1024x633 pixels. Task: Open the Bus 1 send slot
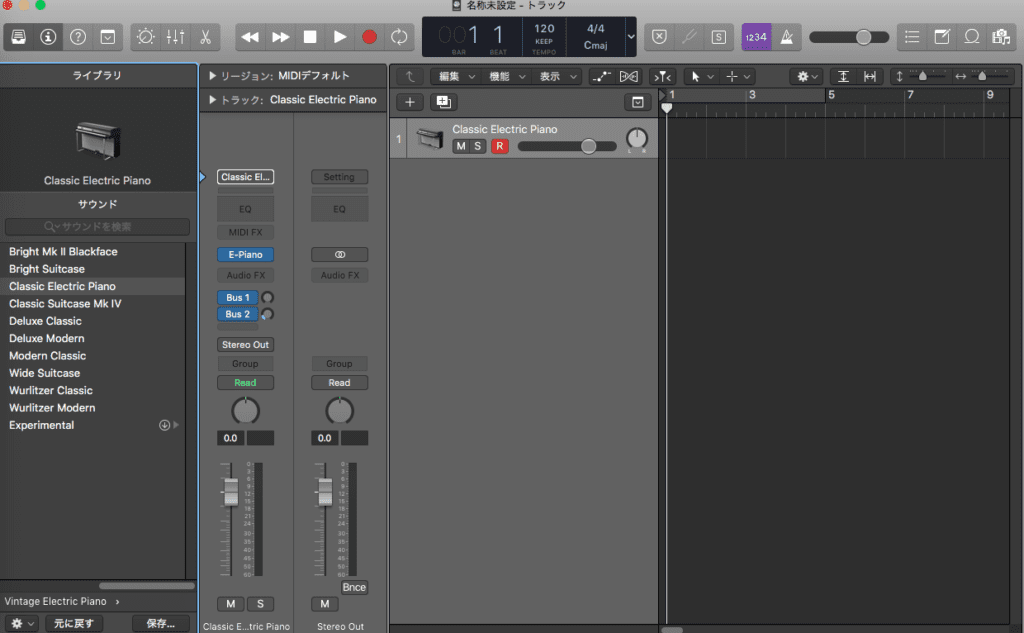coord(238,297)
